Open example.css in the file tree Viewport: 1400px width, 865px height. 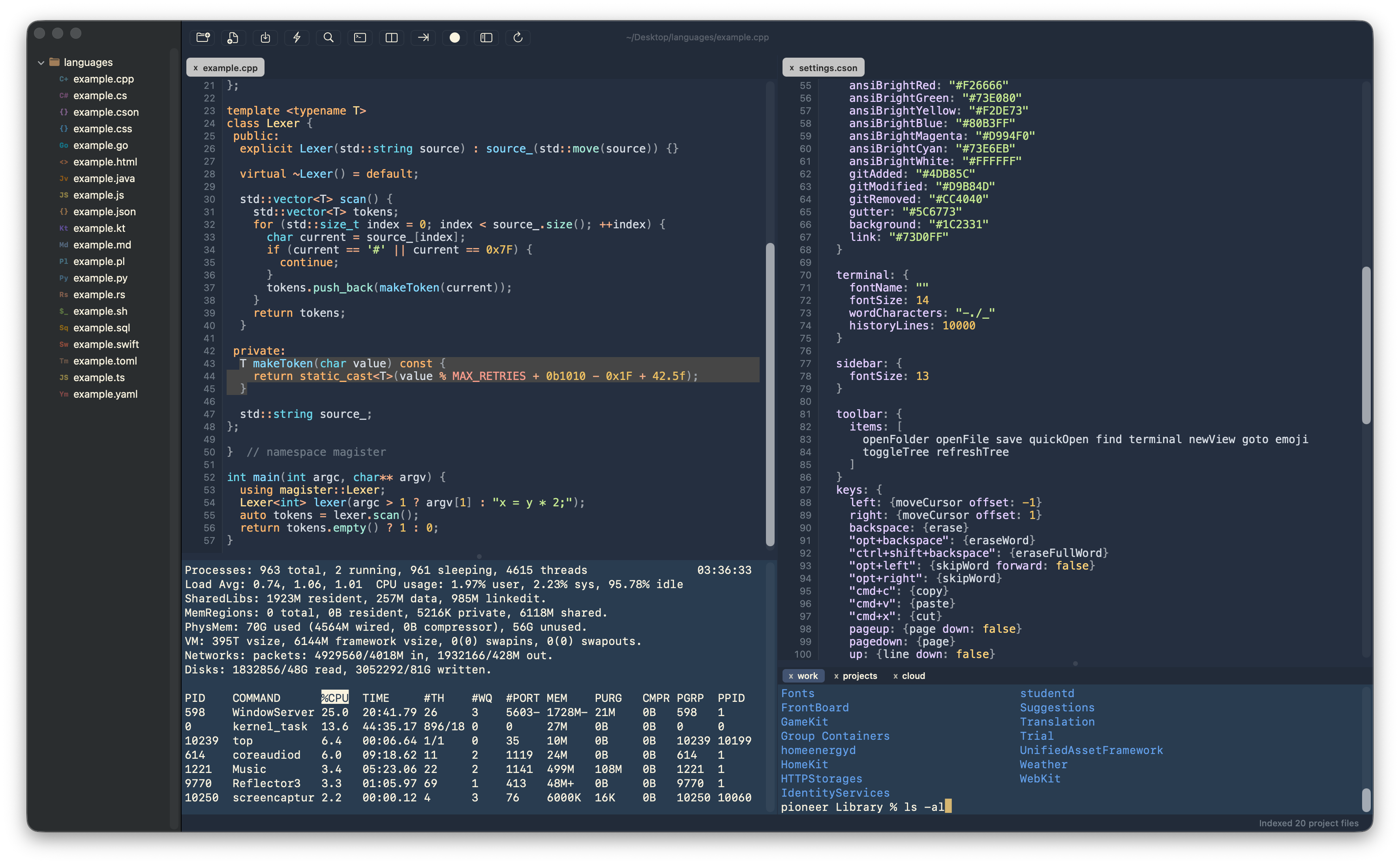click(102, 129)
